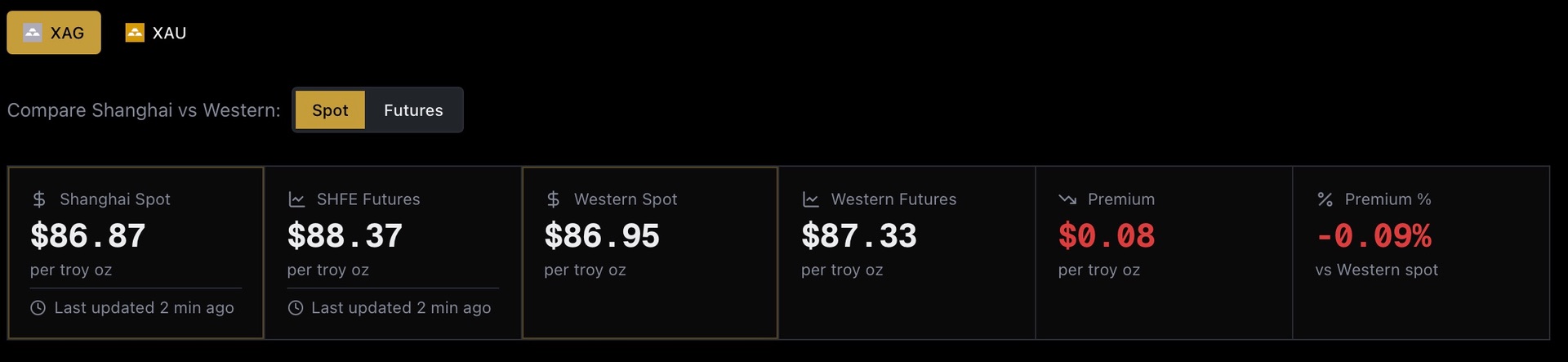Click the Western Spot $86.95 price
The image size is (1568, 362).
[x=602, y=236]
